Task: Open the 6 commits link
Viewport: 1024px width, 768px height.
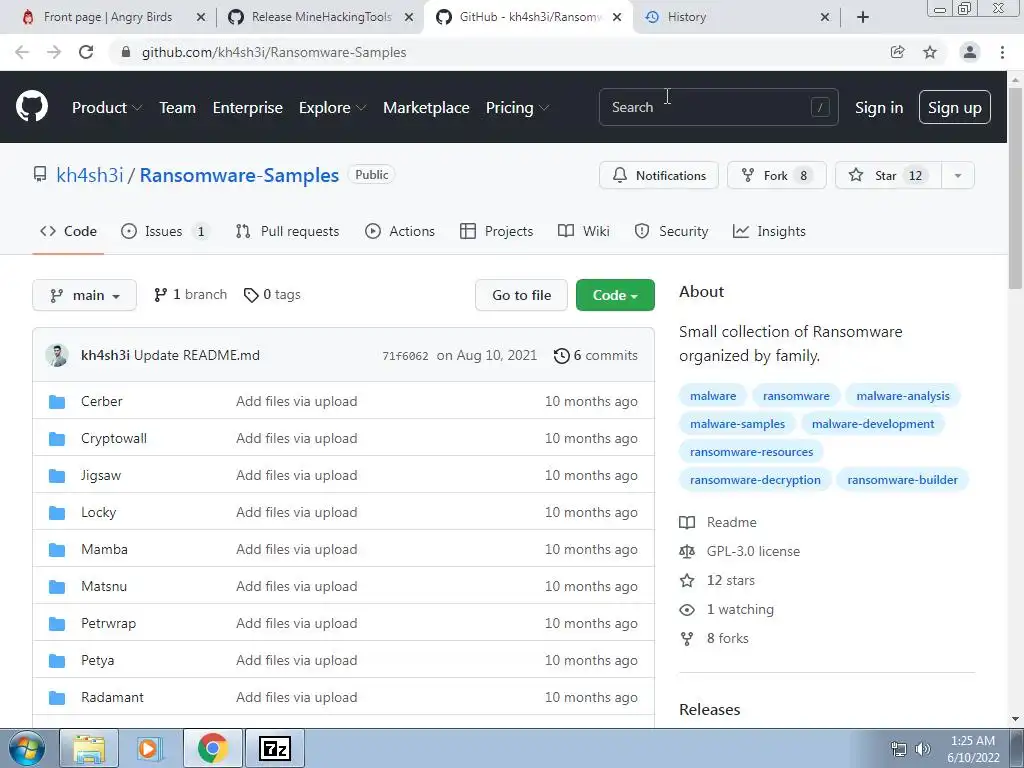Action: point(596,355)
